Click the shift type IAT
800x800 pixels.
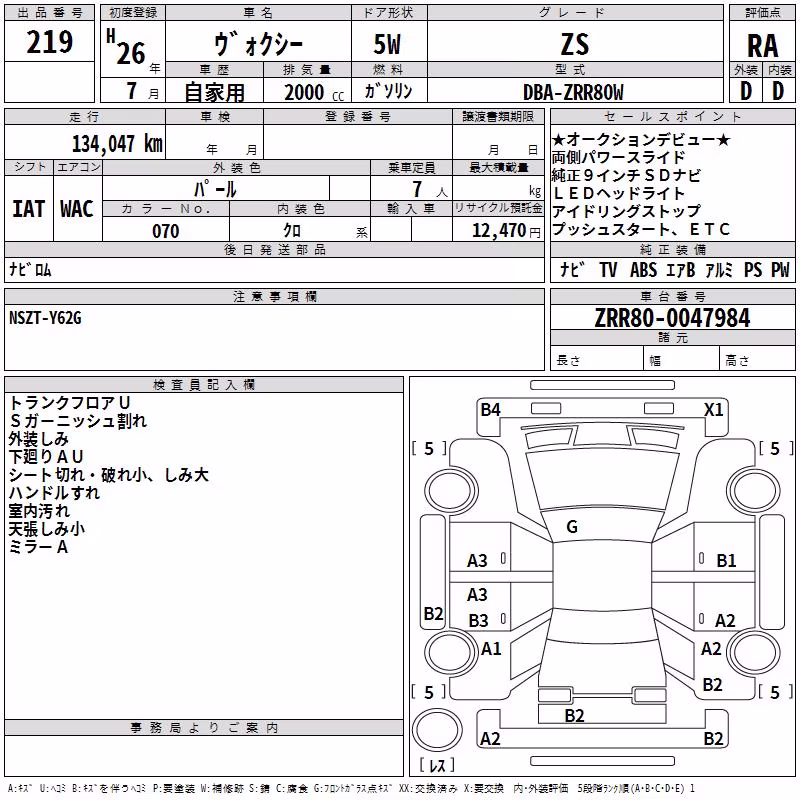(29, 209)
